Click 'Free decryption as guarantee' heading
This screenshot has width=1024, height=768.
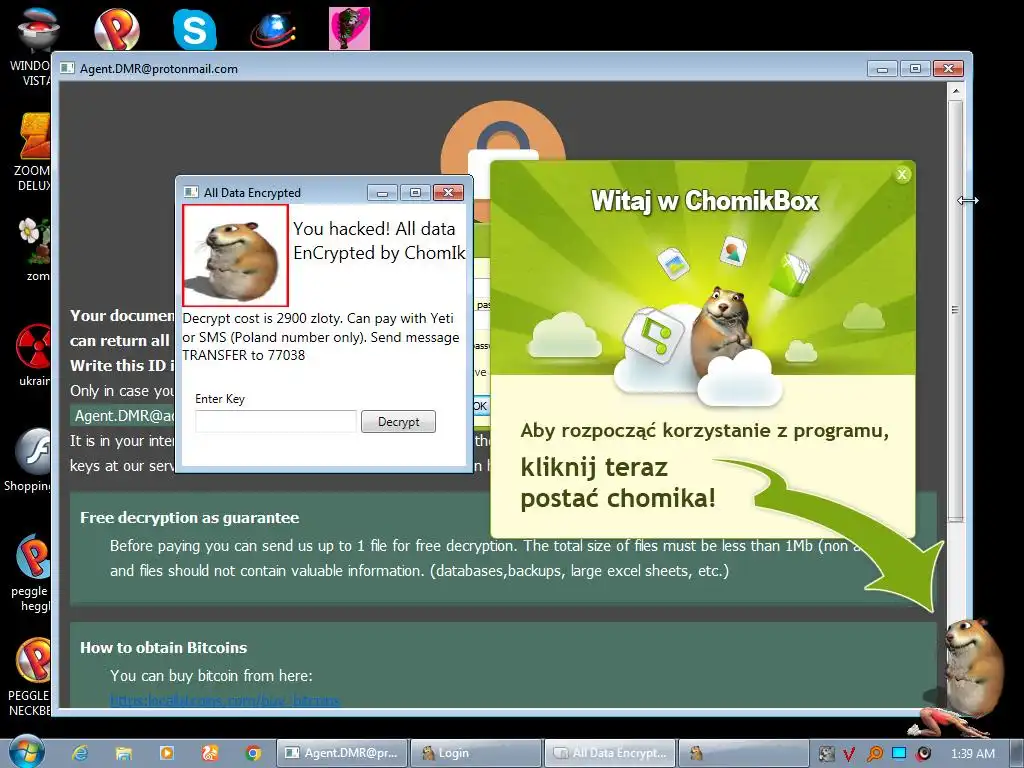click(x=189, y=518)
